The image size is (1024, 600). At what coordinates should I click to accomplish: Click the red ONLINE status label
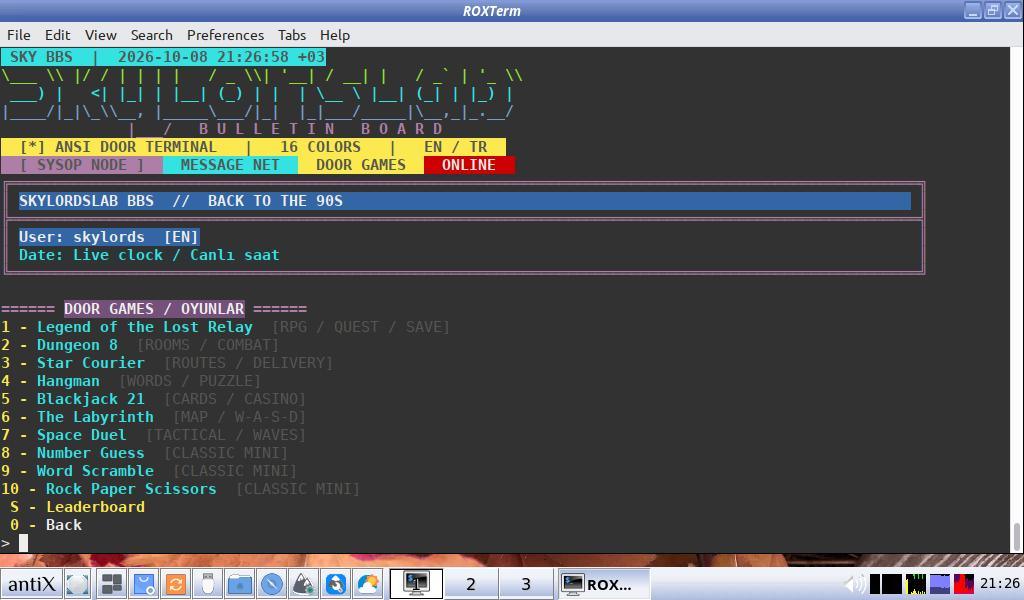click(x=469, y=165)
